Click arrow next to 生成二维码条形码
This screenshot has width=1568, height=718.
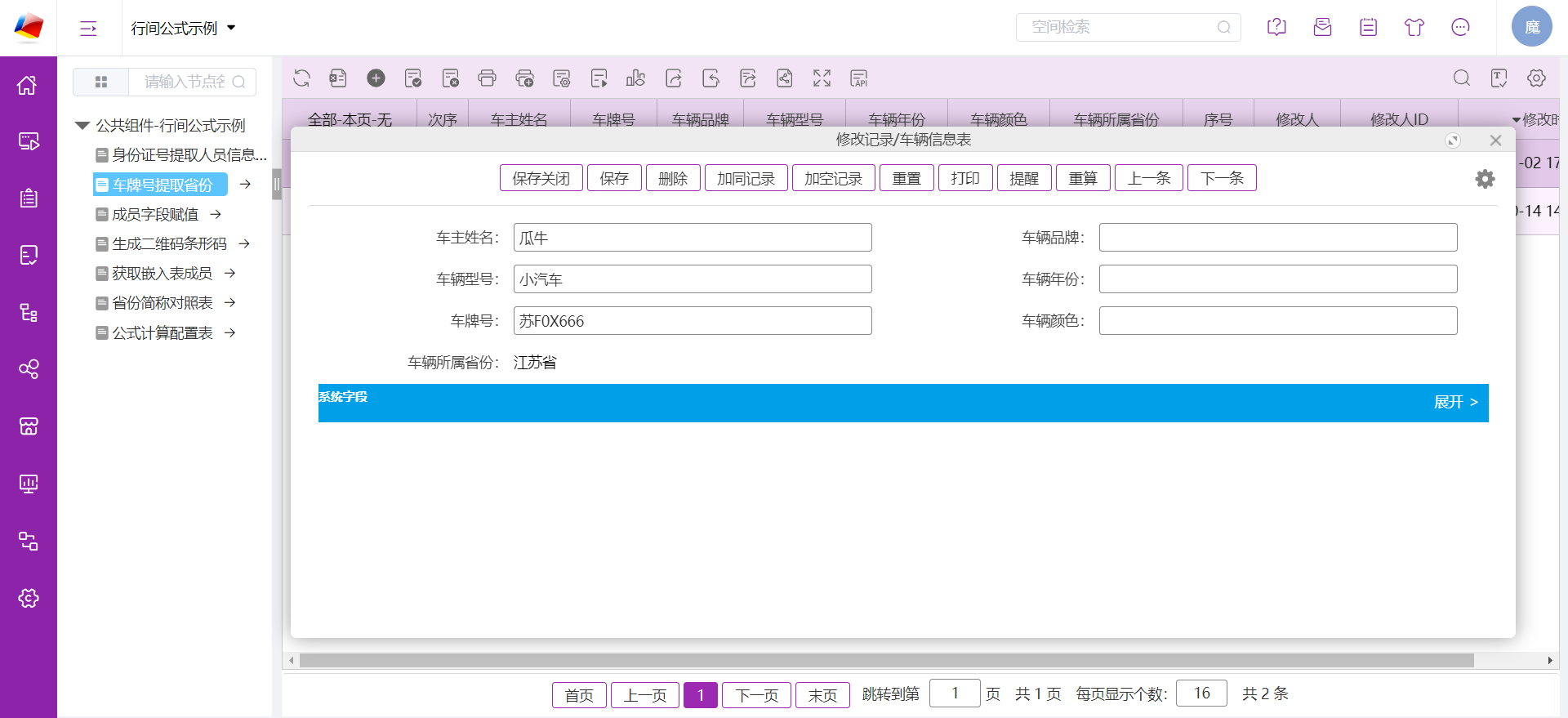point(244,243)
